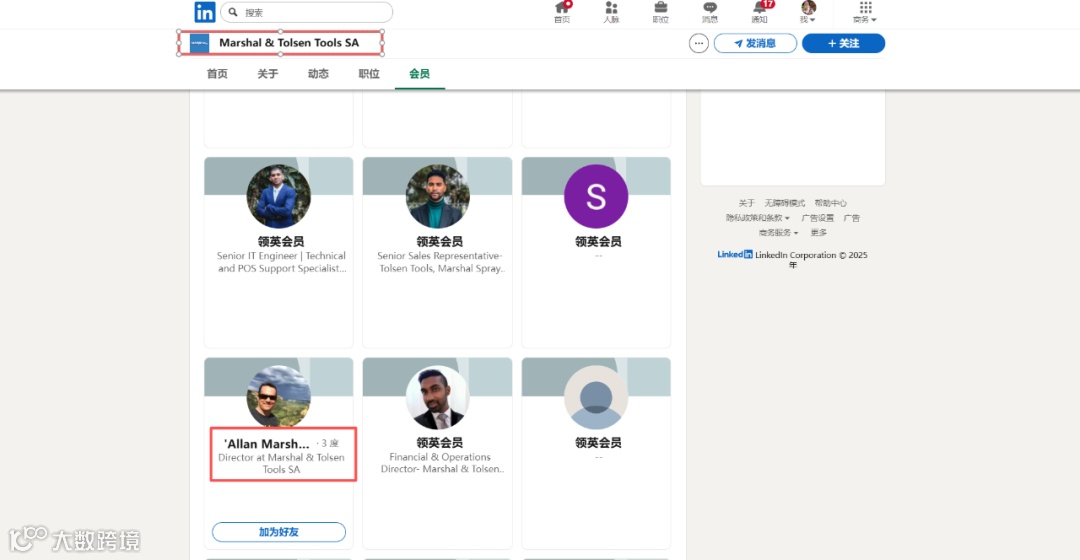Open the Me profile avatar menu
This screenshot has width=1080, height=560.
tap(808, 12)
